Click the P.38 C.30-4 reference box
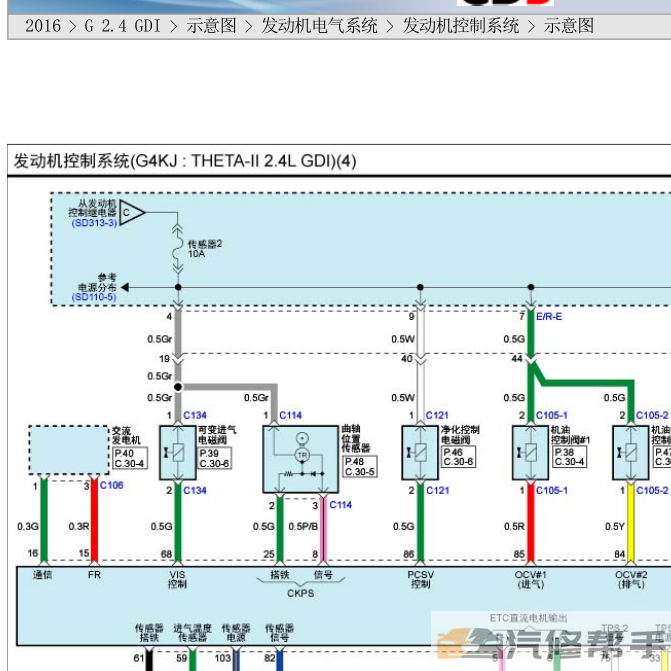 [569, 457]
